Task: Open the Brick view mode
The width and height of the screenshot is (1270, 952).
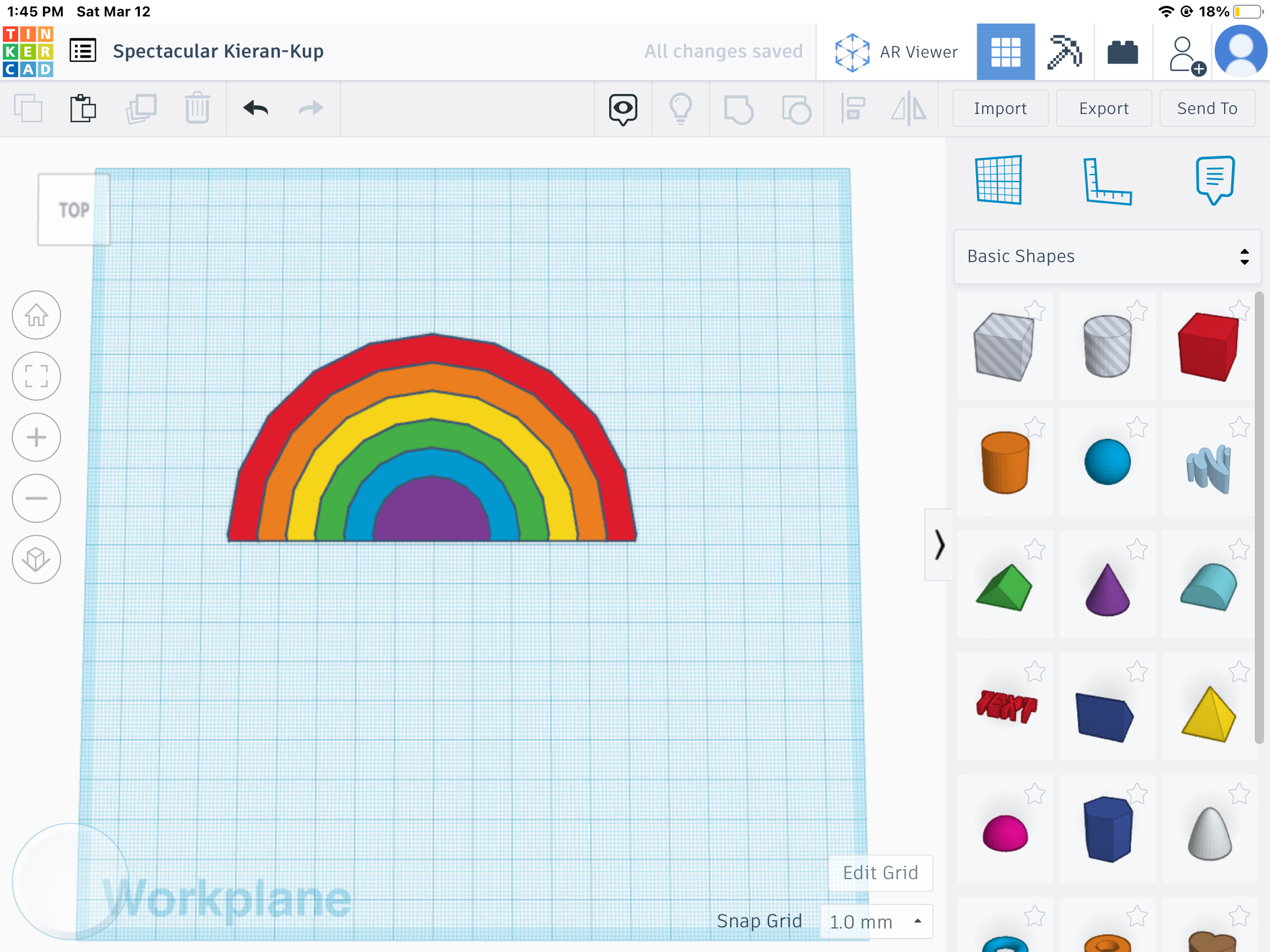Action: tap(1123, 52)
